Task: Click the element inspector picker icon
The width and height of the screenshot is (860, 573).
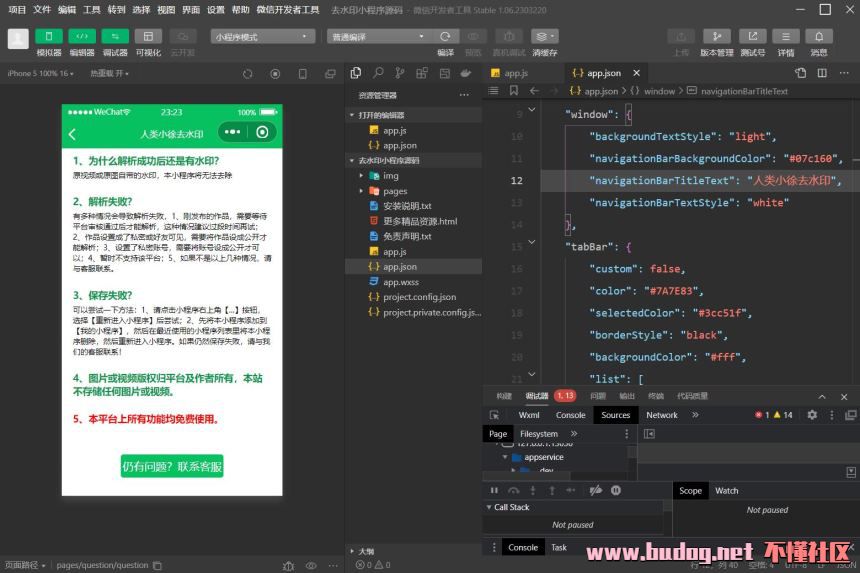Action: (x=494, y=415)
